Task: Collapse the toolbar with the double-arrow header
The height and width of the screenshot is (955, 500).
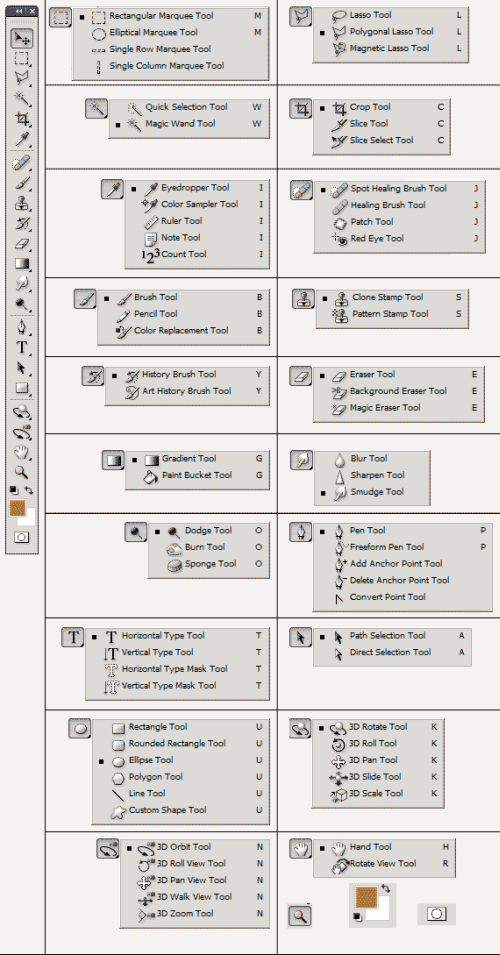Action: point(21,11)
